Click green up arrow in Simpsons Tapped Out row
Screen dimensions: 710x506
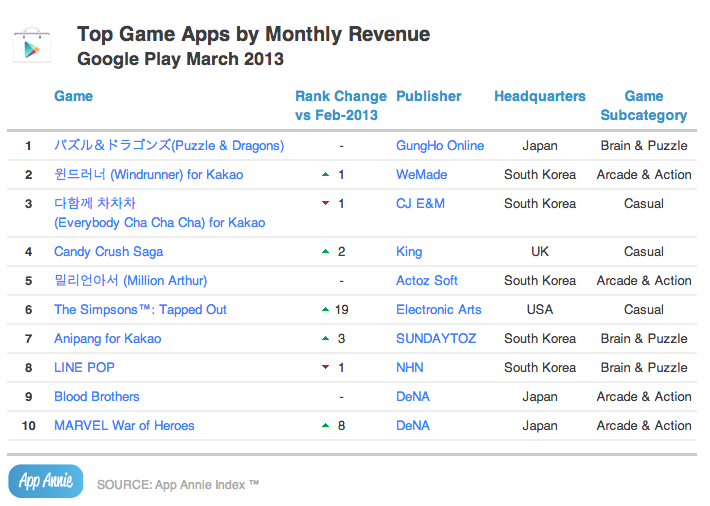tap(325, 309)
